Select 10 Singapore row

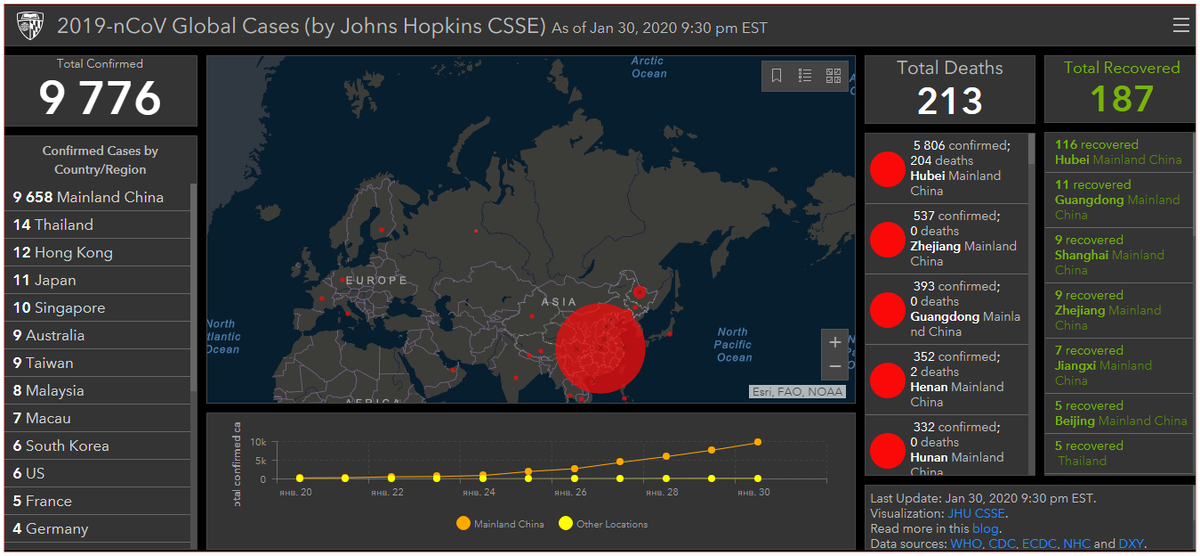click(x=97, y=308)
